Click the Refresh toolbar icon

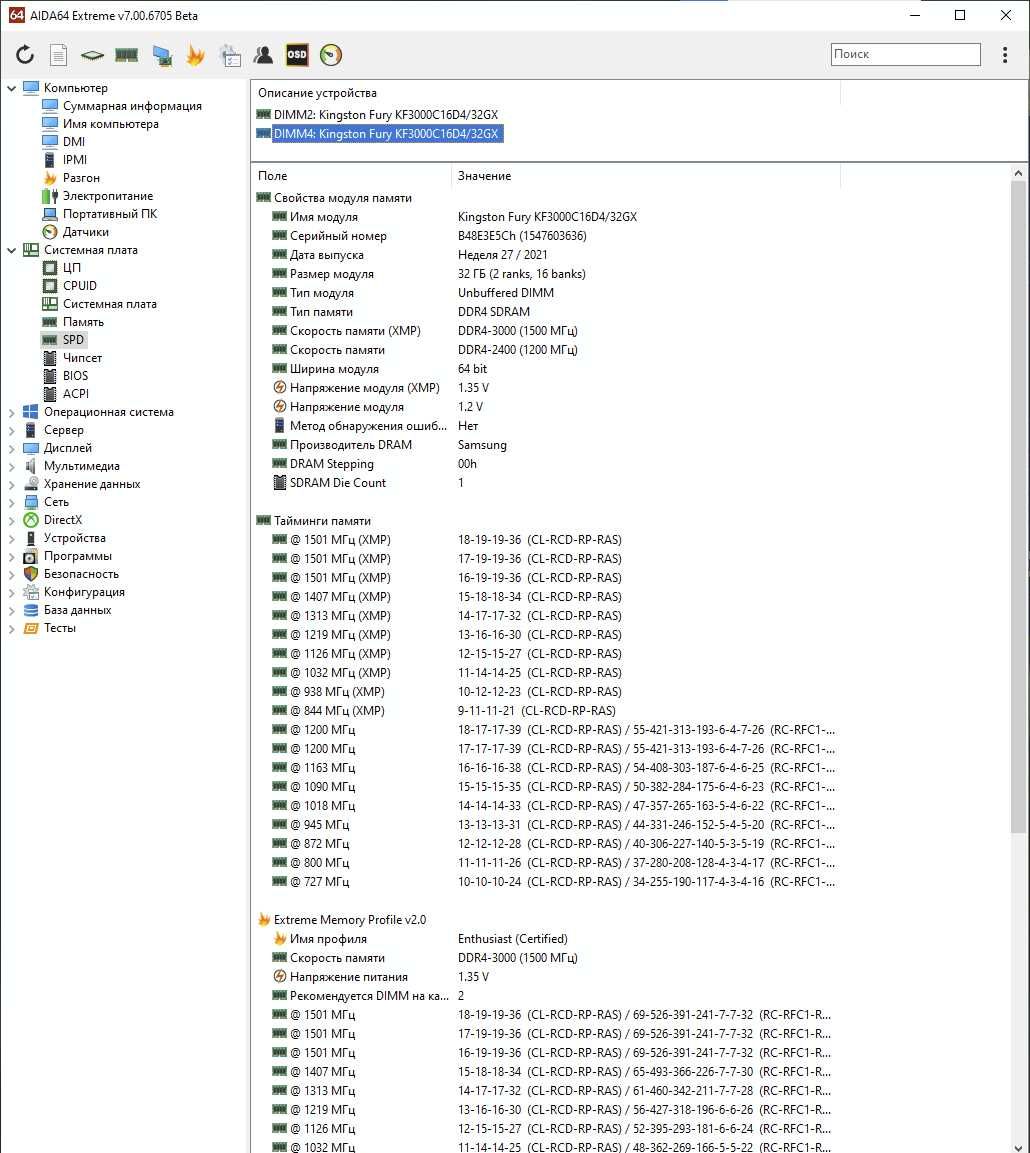click(24, 54)
